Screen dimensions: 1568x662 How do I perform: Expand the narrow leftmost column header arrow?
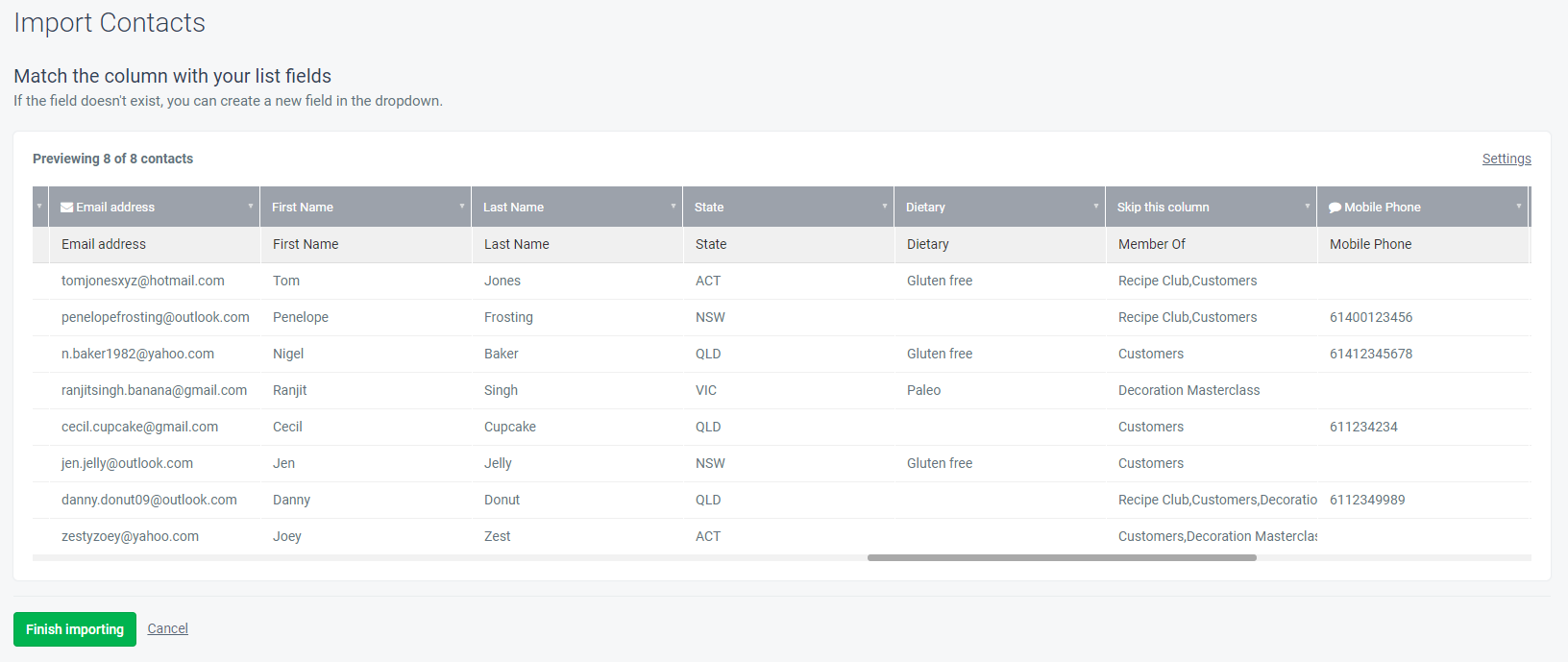(x=39, y=207)
